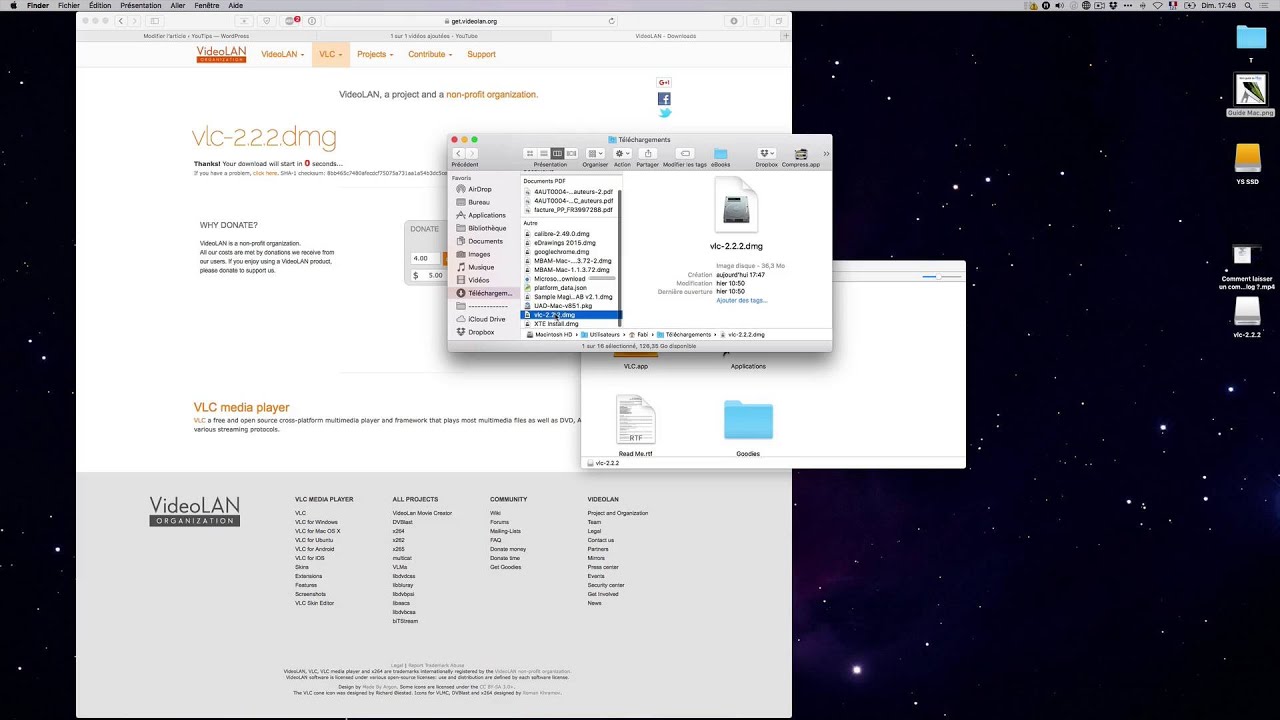Open the VLC navigation dropdown
Image resolution: width=1280 pixels, height=720 pixels.
[330, 54]
